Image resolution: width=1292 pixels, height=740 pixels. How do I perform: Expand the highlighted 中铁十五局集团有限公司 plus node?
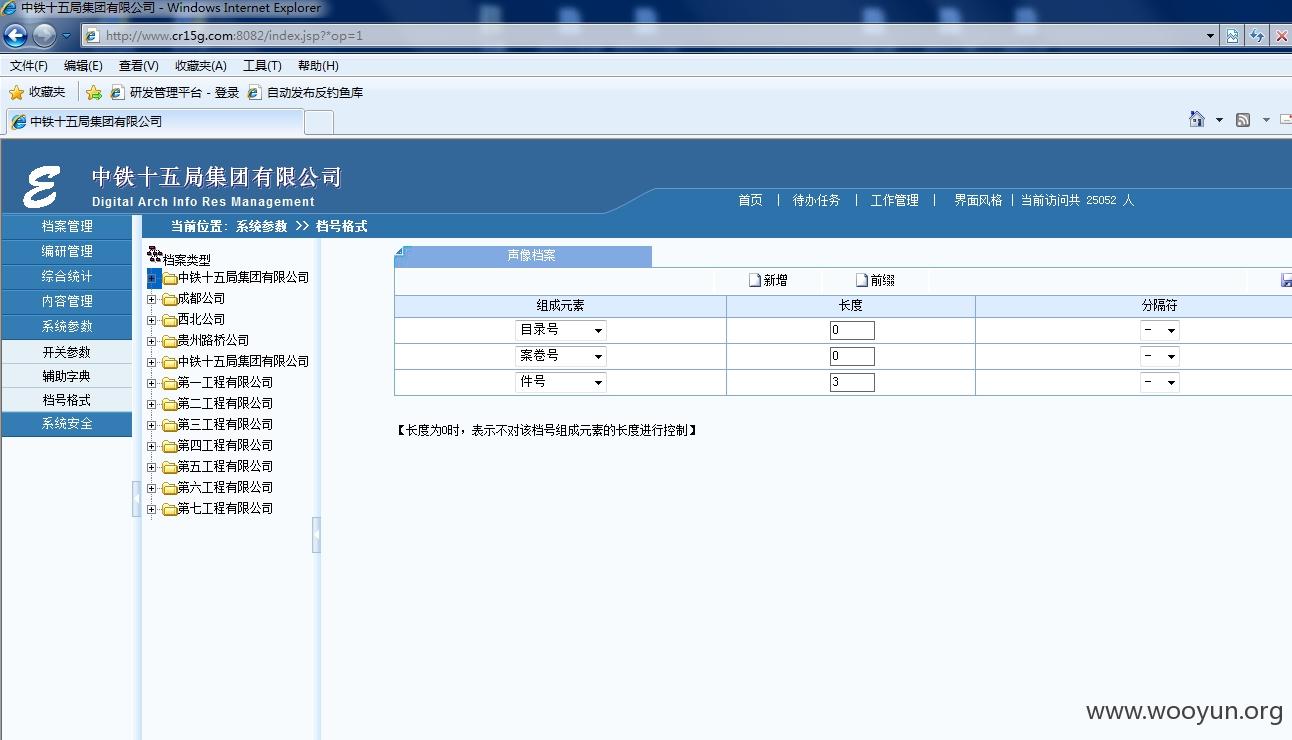click(x=153, y=278)
